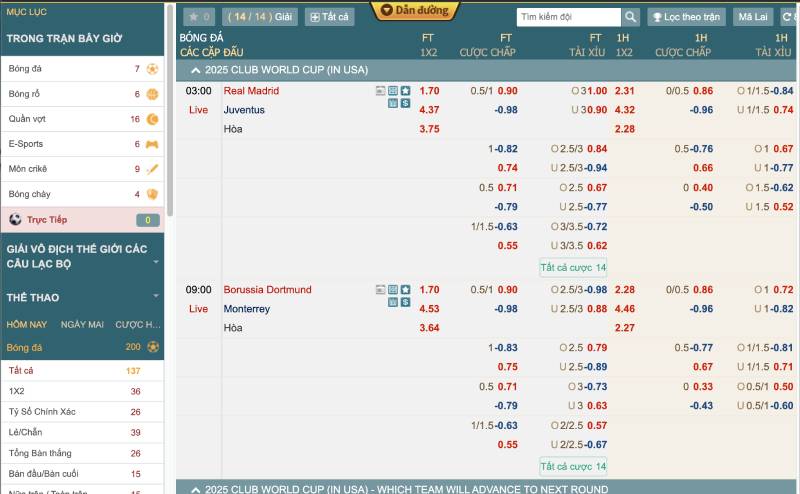Switch to the Ngày Mai tab
The image size is (800, 494).
coord(82,324)
